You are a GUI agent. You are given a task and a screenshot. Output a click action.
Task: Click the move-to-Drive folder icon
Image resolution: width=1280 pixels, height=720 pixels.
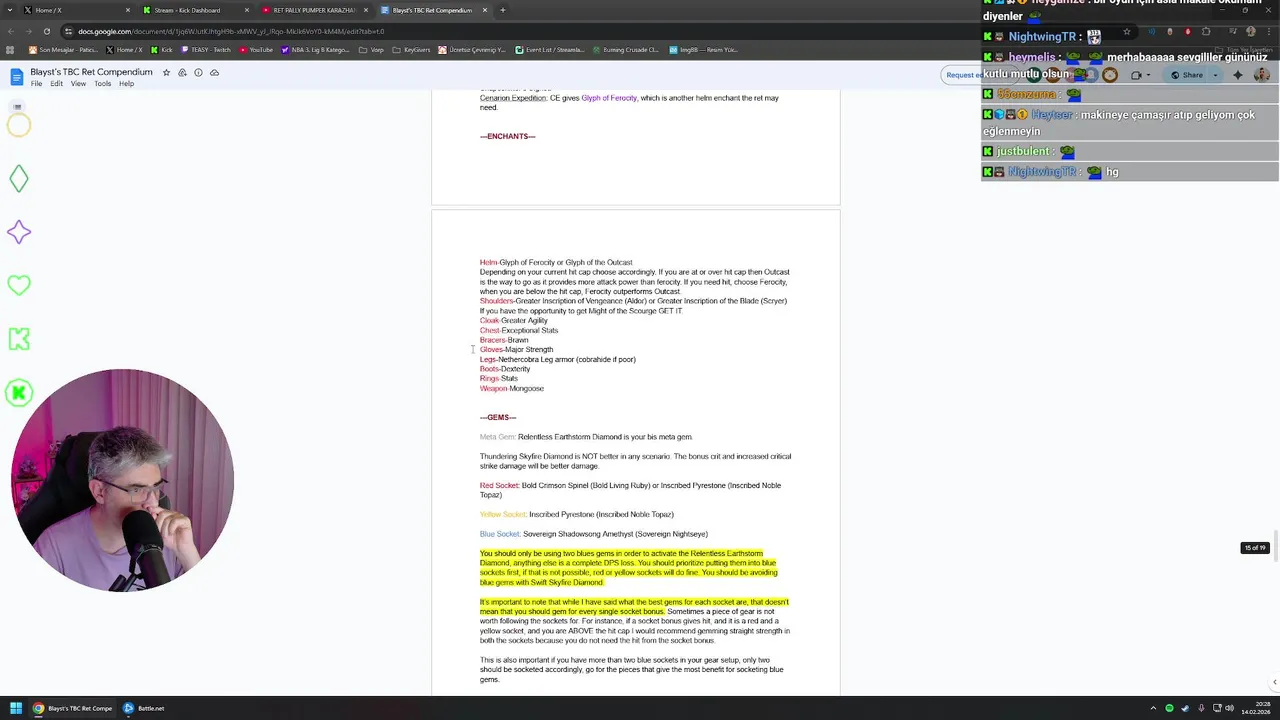click(x=182, y=72)
